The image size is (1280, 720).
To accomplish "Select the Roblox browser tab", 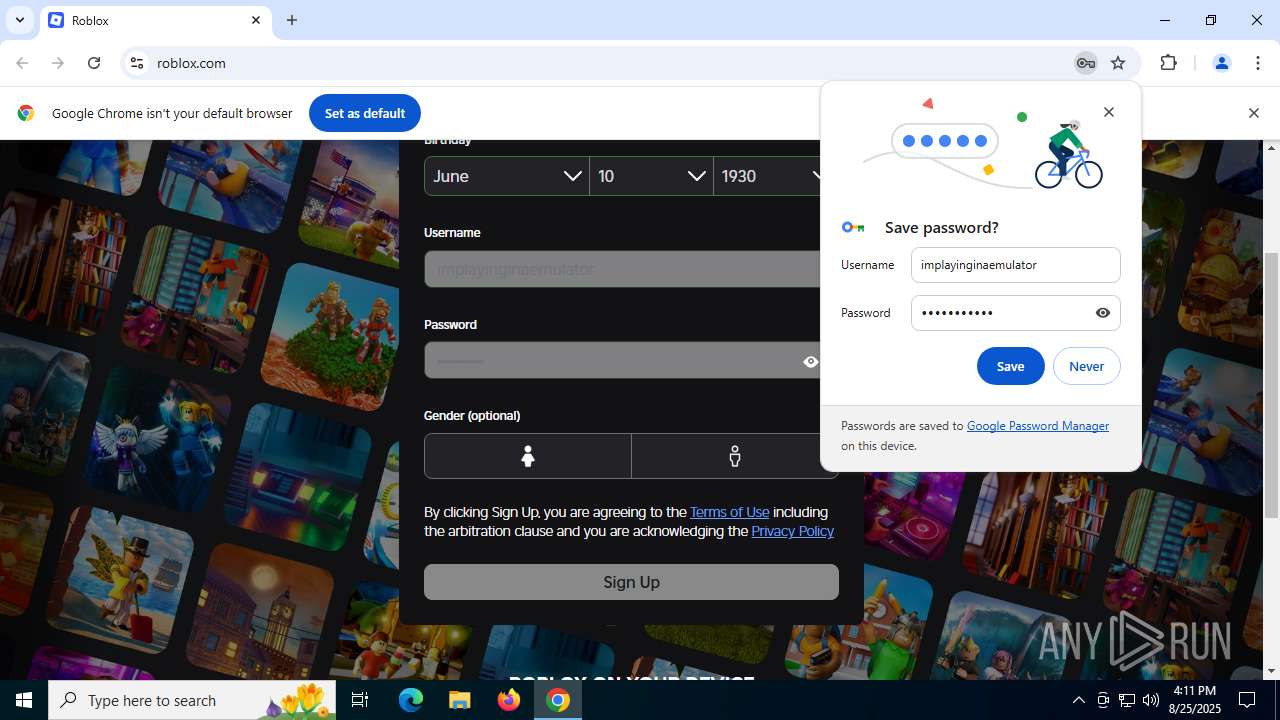I will (x=155, y=20).
